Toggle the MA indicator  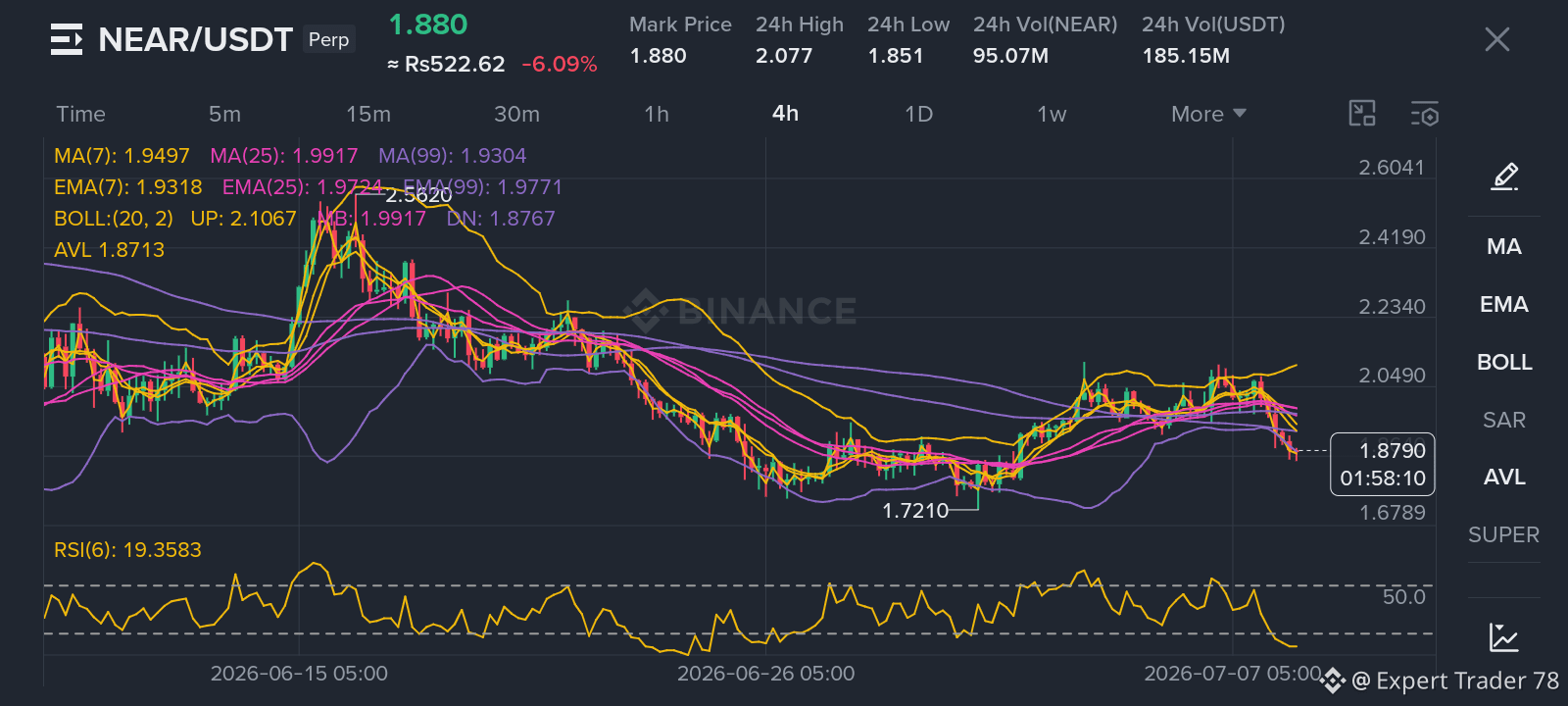point(1504,247)
